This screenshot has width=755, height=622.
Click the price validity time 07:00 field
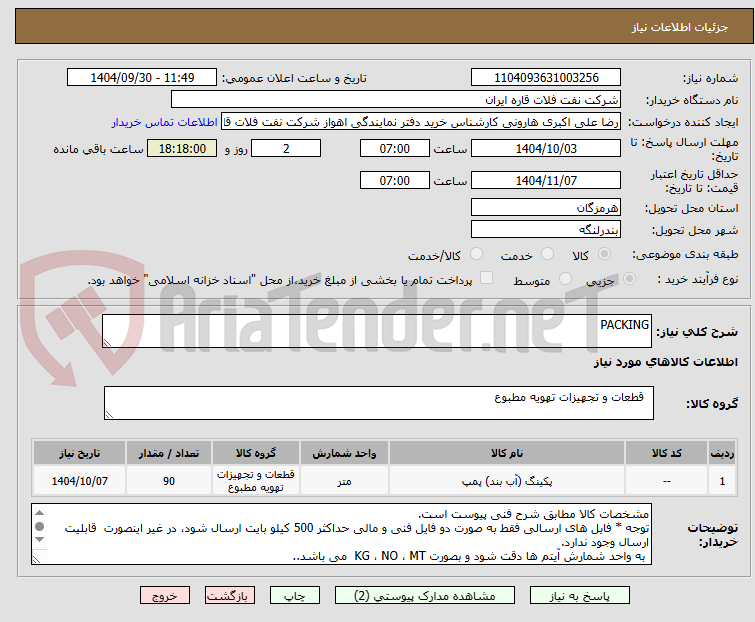394,180
